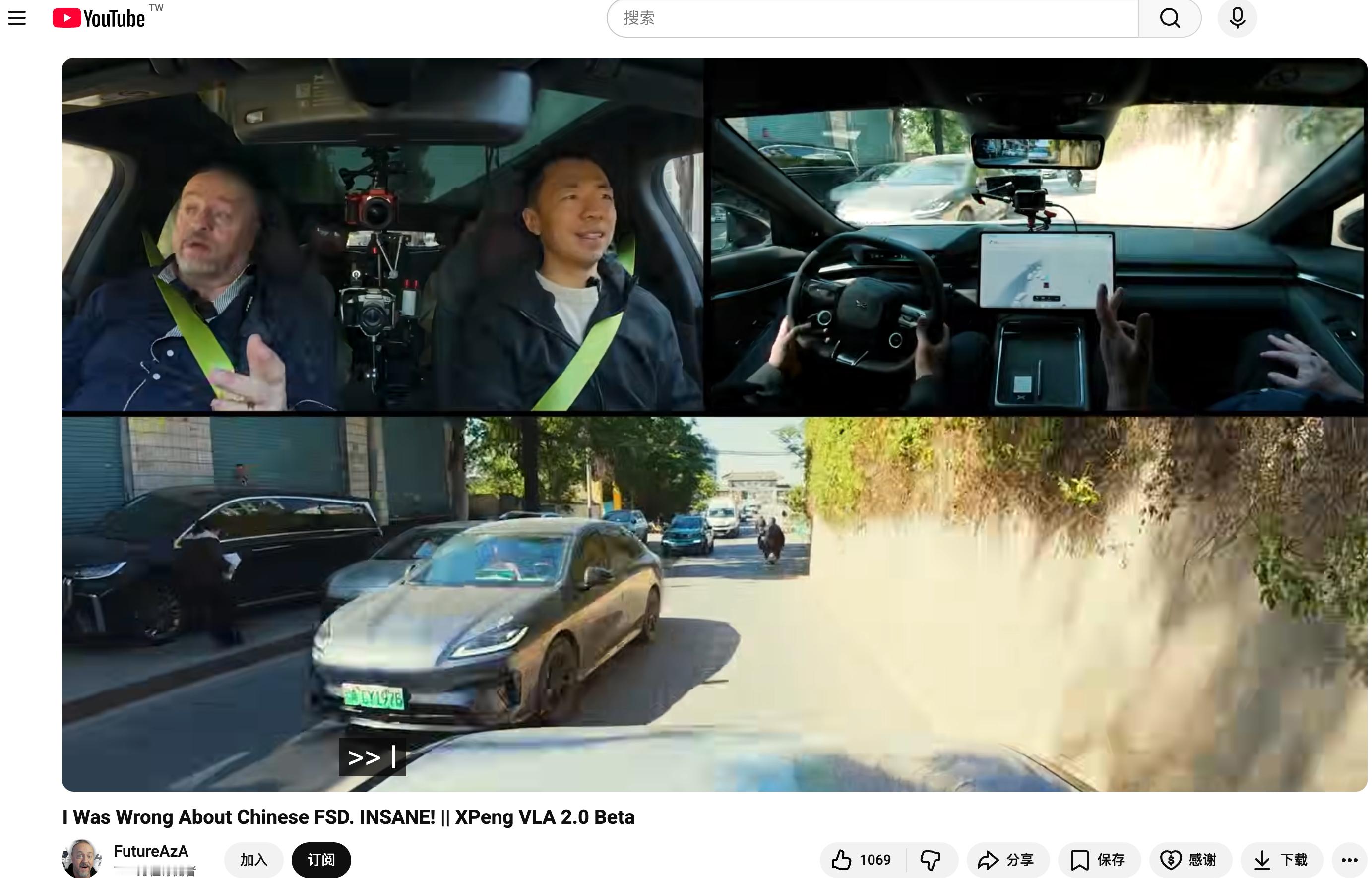Toggle subscription with 订阅 button
Viewport: 1372px width, 878px height.
click(321, 859)
